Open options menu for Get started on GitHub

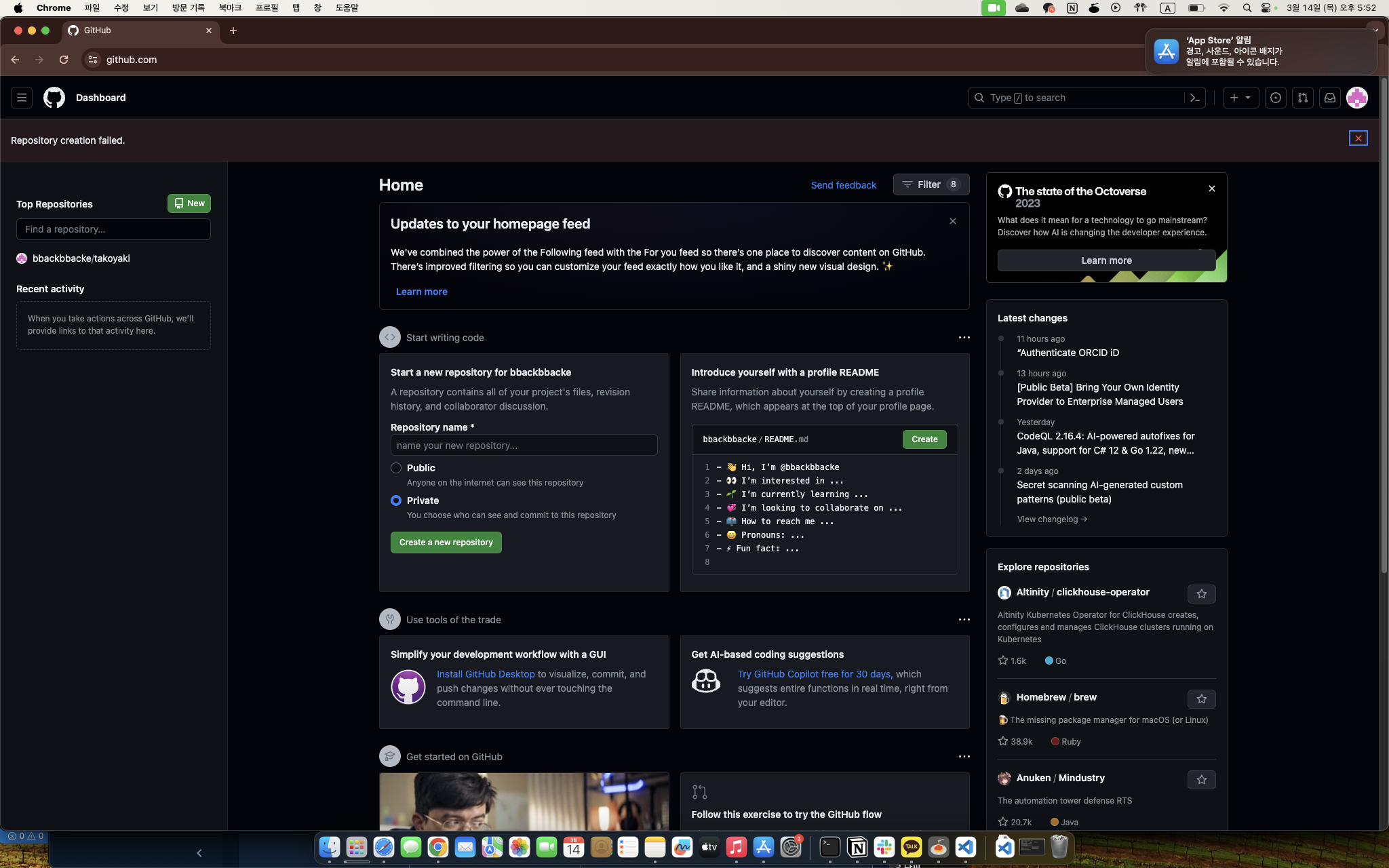[x=964, y=757]
